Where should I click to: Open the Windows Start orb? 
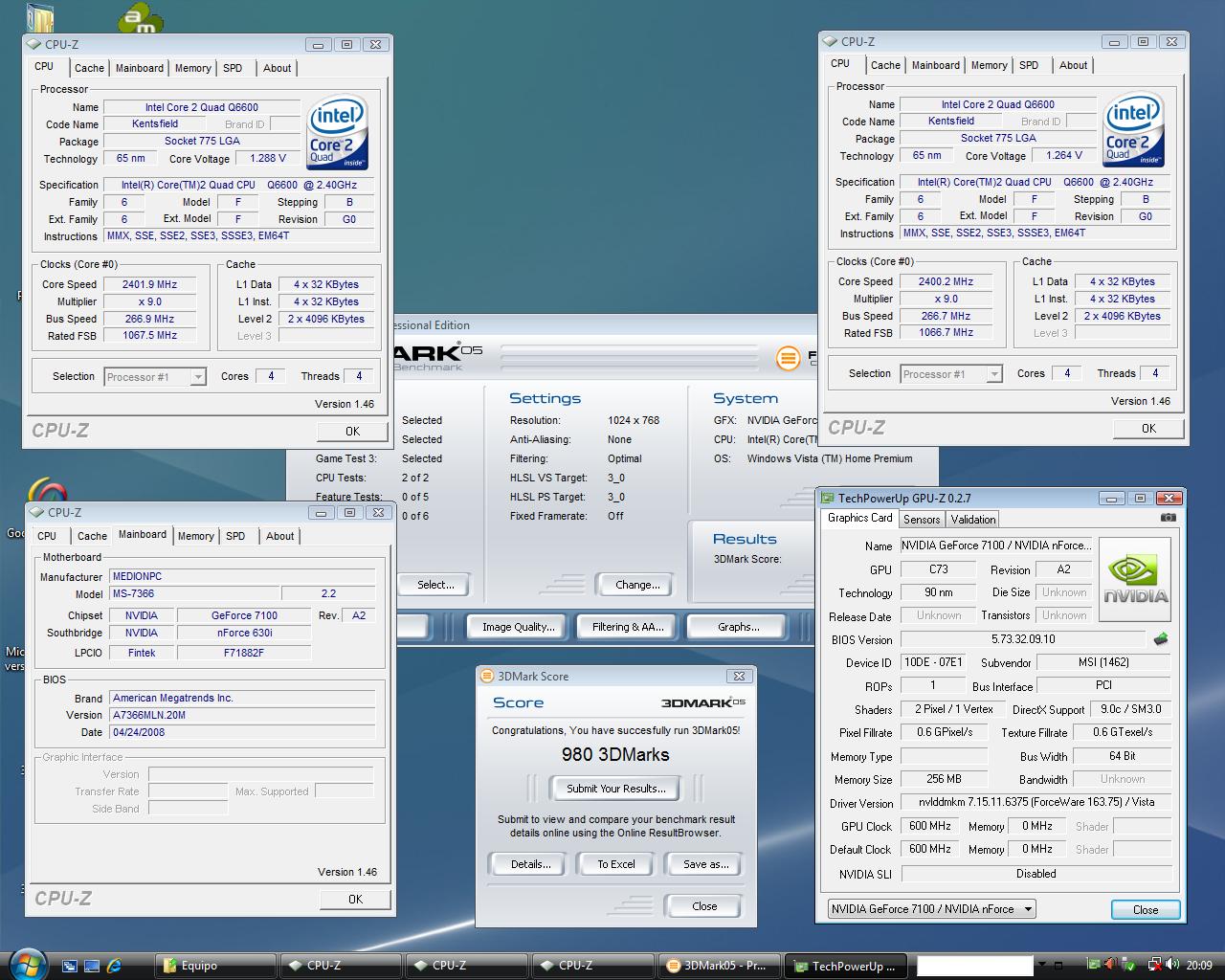(26, 963)
